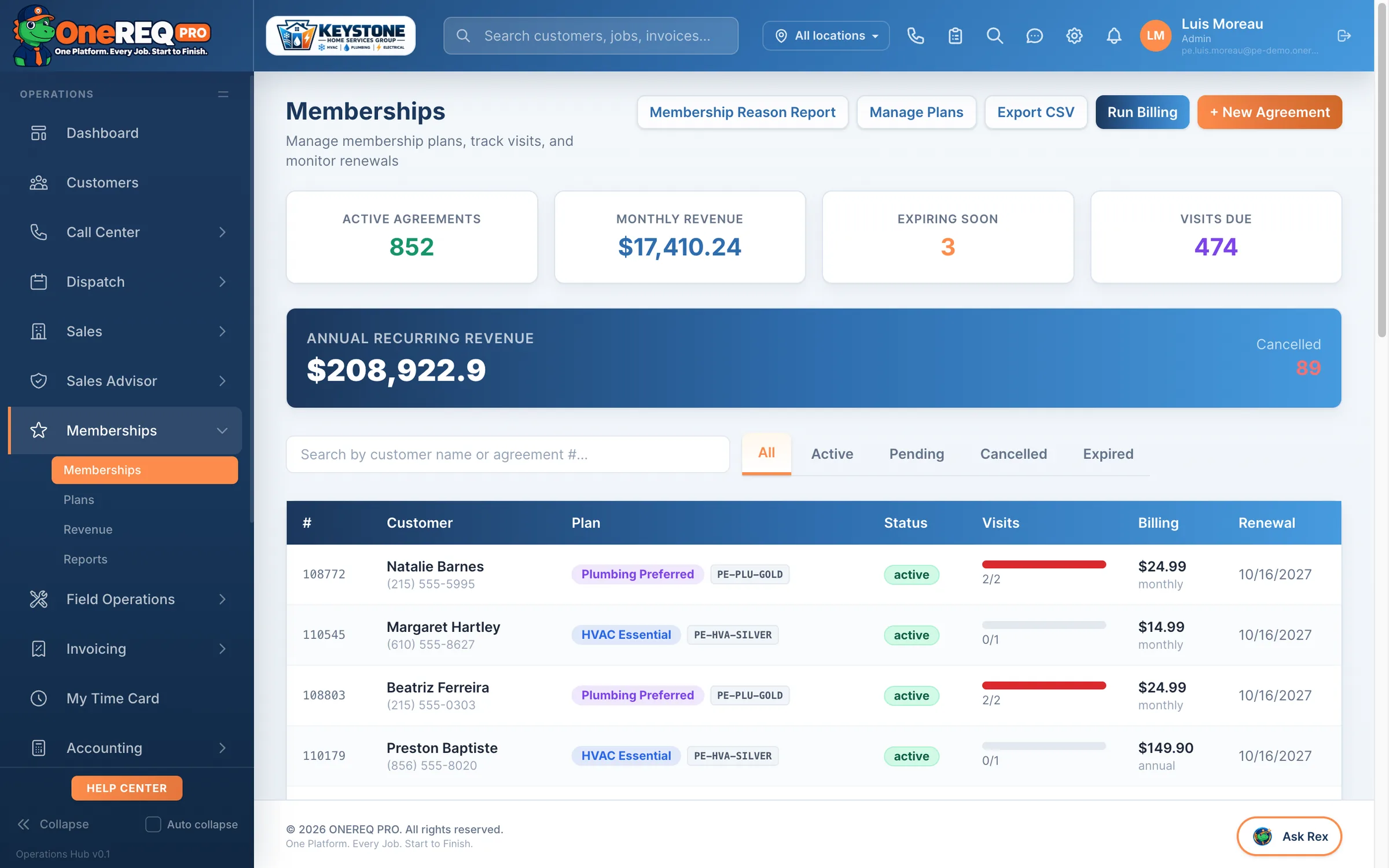
Task: Click Margaret Hartley visits progress bar
Action: [x=1044, y=625]
